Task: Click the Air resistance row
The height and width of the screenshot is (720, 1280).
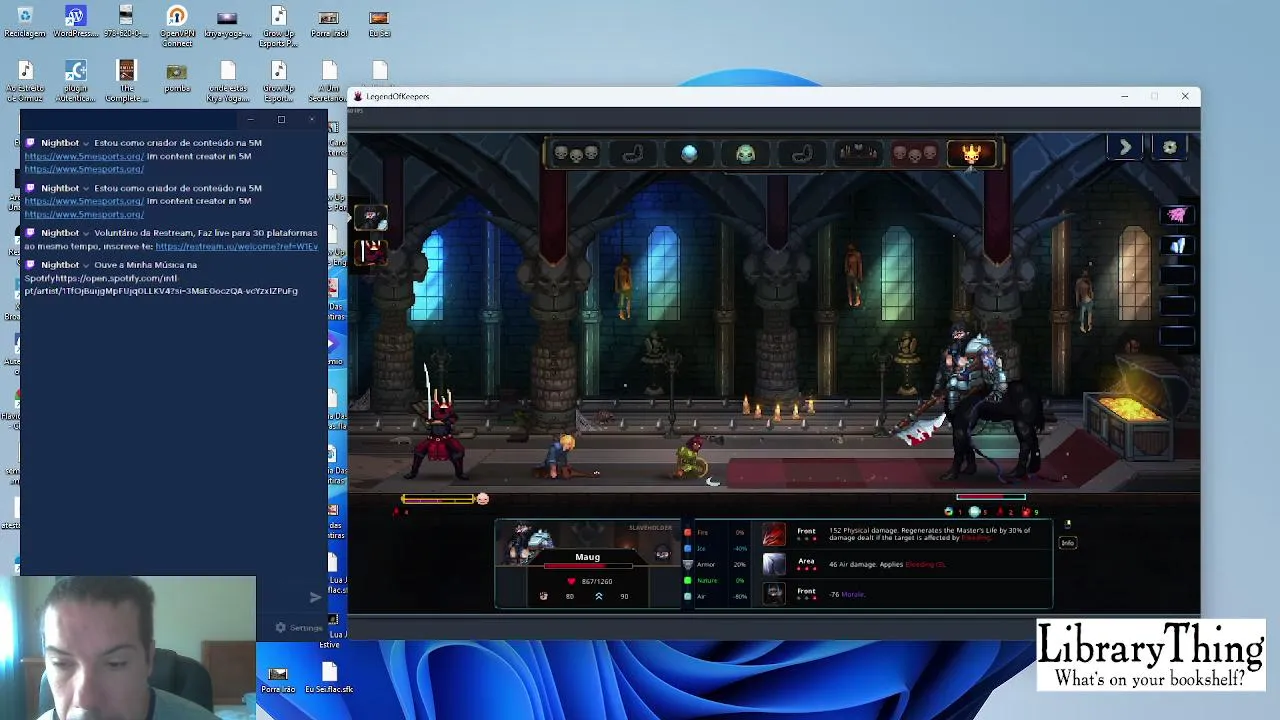Action: (x=715, y=596)
